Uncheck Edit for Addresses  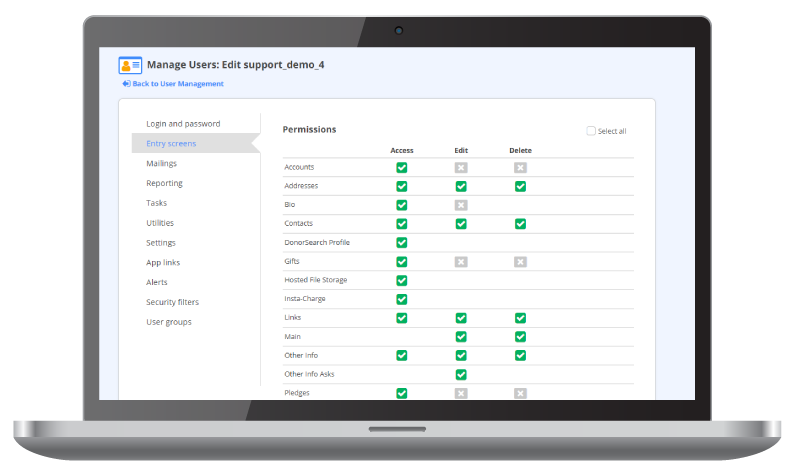(461, 186)
